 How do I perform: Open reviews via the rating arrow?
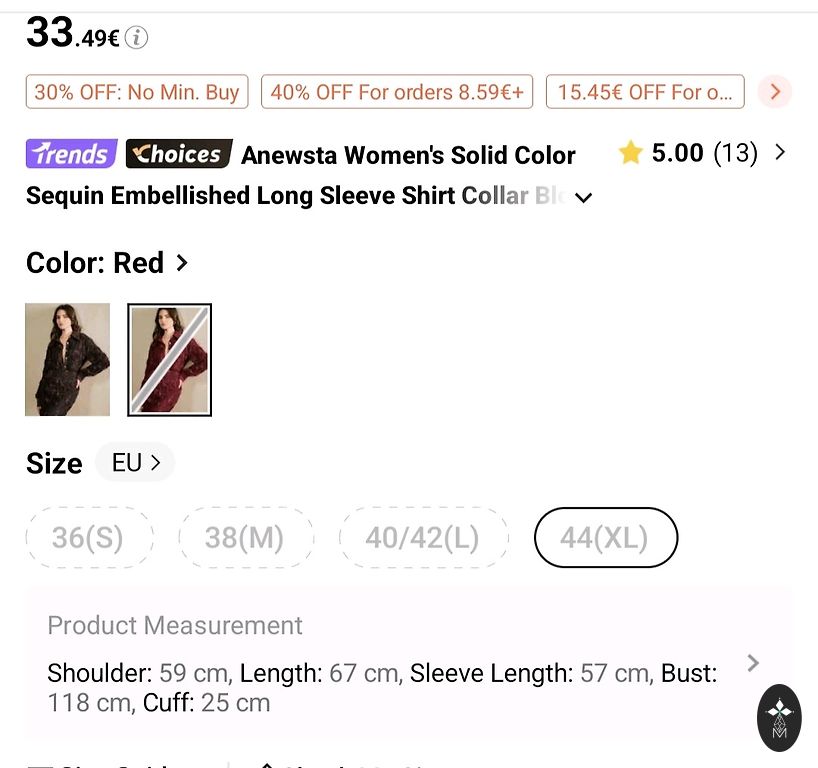click(x=780, y=153)
